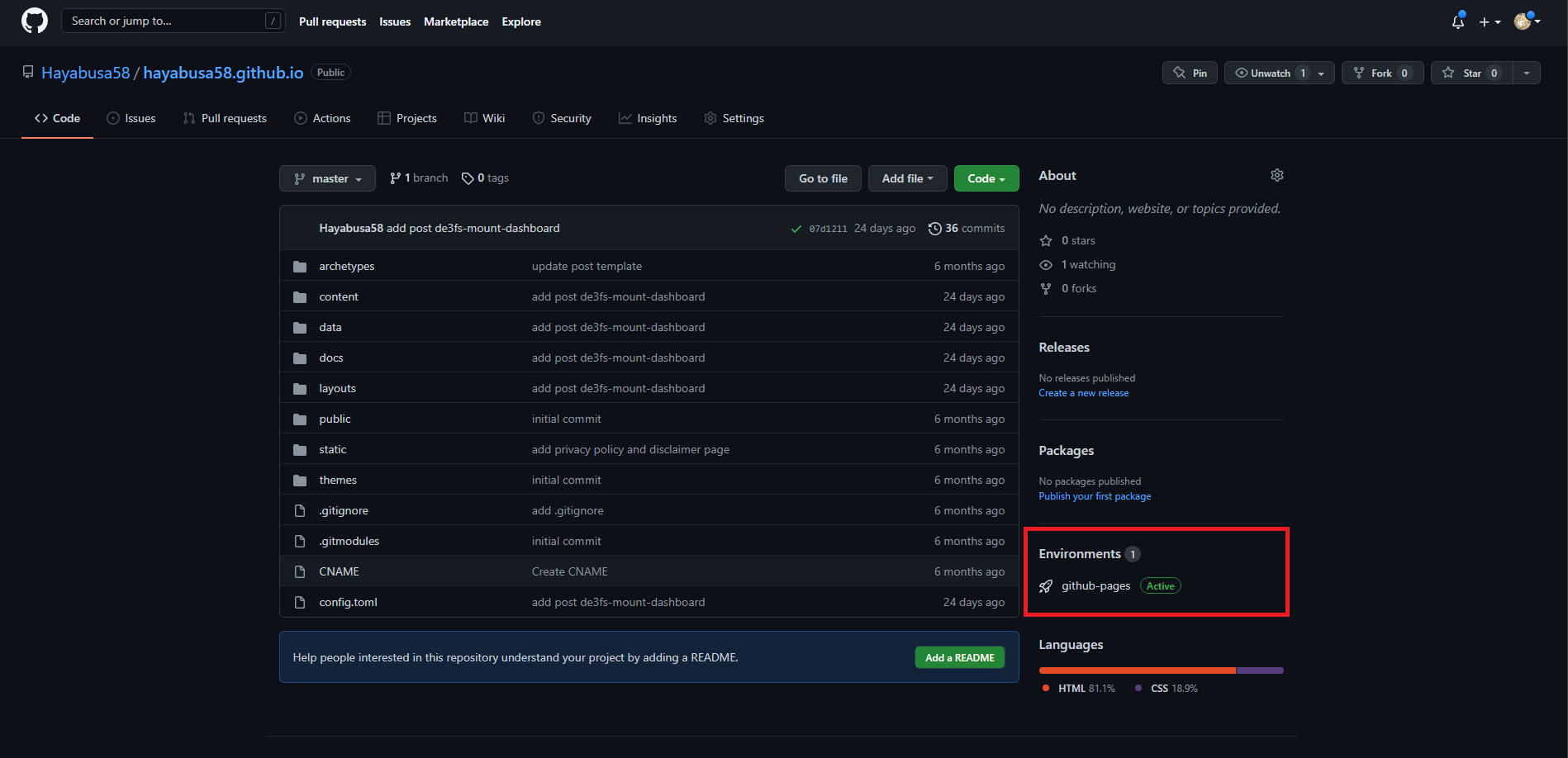1568x758 pixels.
Task: Click the config.toml file icon
Action: coord(300,603)
